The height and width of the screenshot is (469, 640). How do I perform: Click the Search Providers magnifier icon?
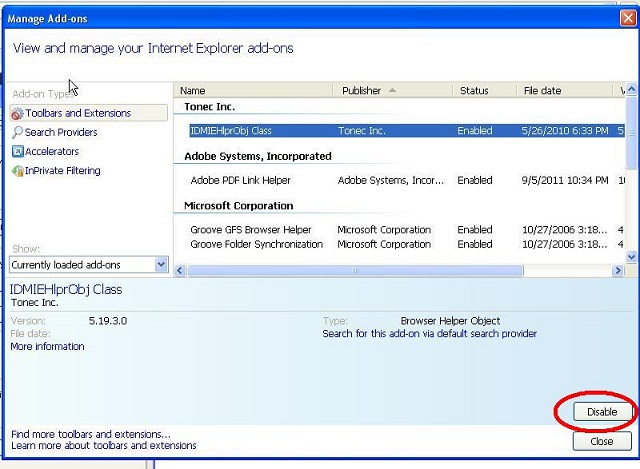17,133
